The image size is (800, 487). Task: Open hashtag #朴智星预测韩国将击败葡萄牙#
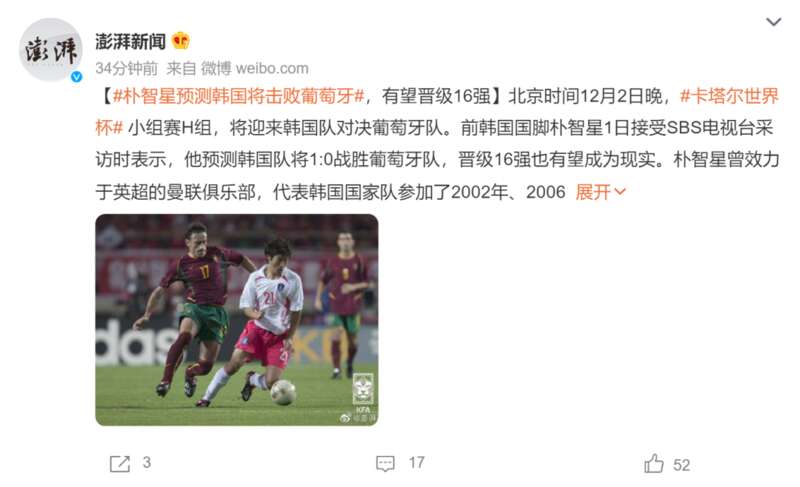click(x=238, y=96)
